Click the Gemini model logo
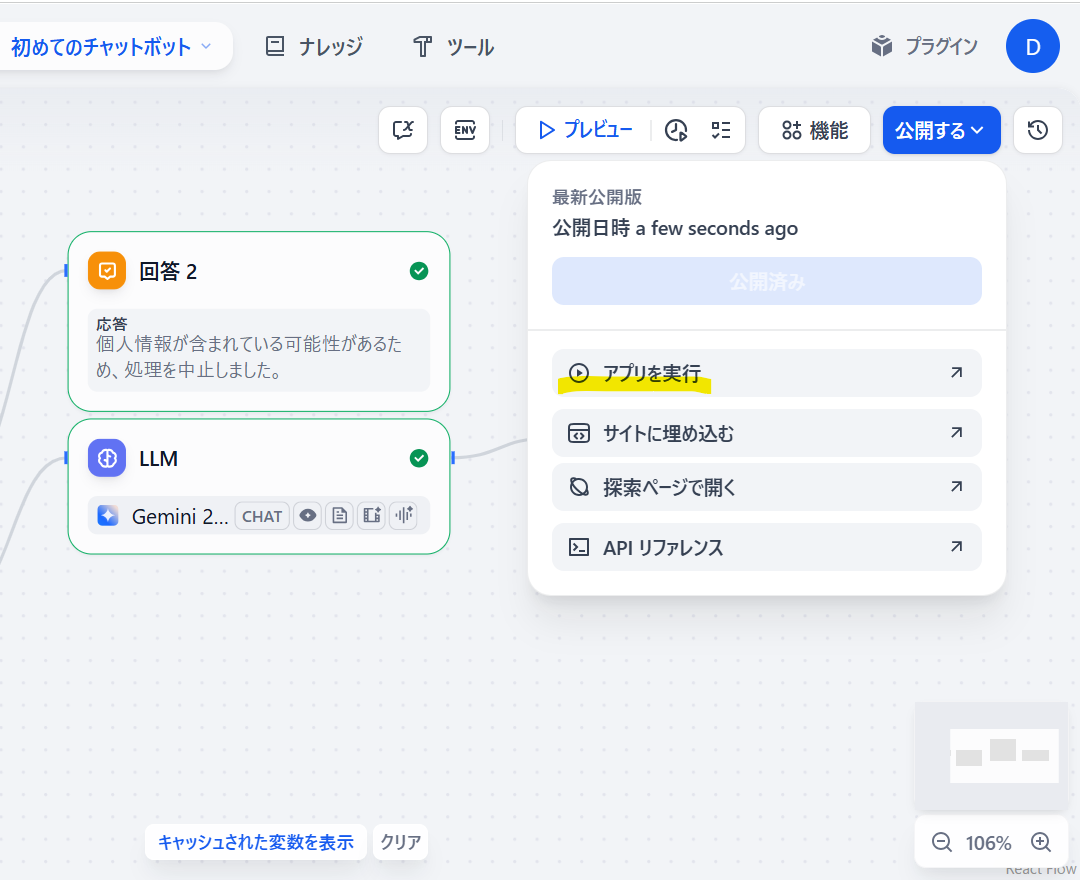Viewport: 1080px width, 880px height. pyautogui.click(x=108, y=516)
